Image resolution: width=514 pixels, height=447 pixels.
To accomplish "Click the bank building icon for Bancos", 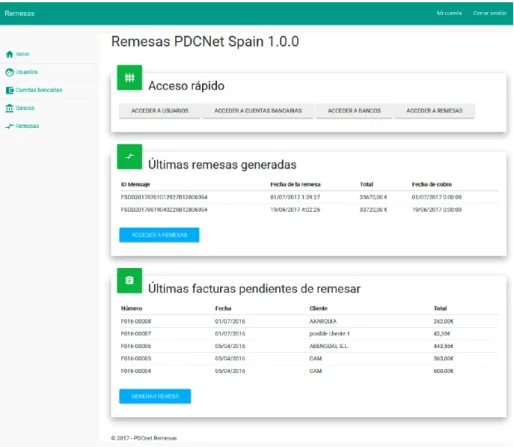I will click(x=9, y=108).
